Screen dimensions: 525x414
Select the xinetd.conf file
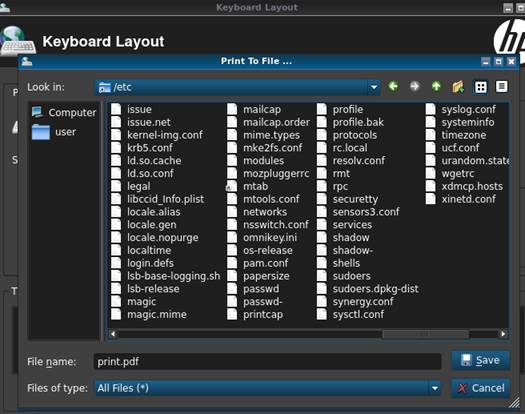pyautogui.click(x=461, y=199)
